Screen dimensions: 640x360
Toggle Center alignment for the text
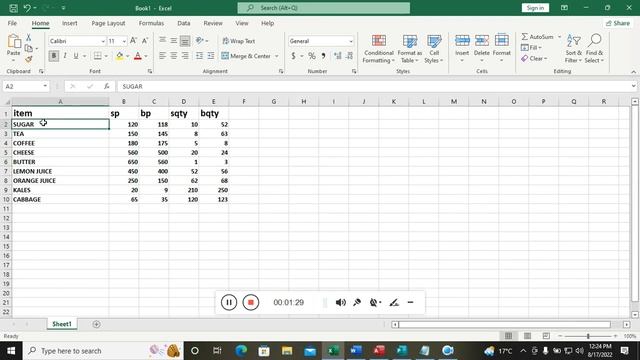(173, 56)
